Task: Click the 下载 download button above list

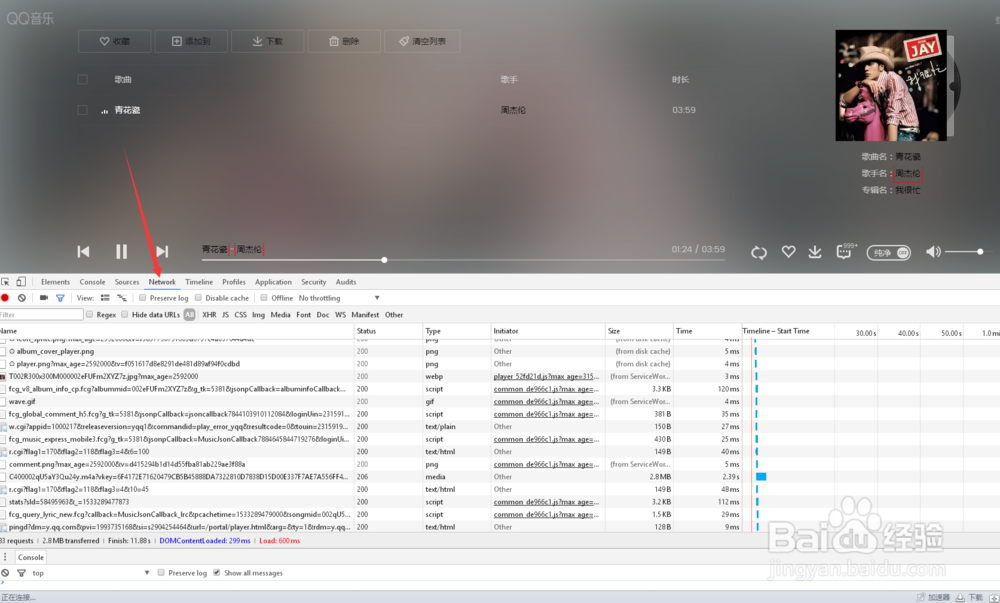Action: pyautogui.click(x=268, y=41)
